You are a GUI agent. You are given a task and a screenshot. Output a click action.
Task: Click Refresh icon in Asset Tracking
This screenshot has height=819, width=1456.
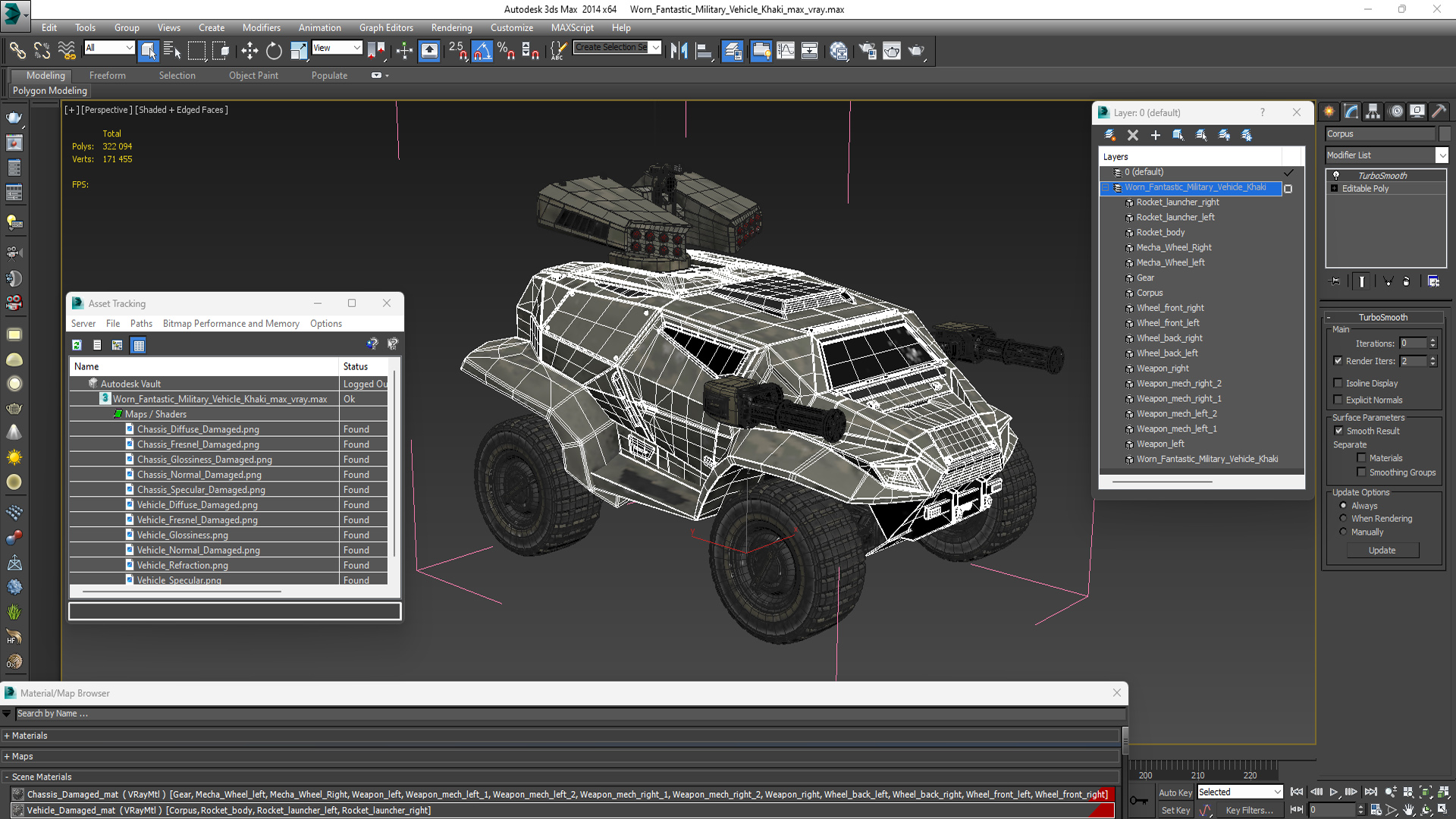click(x=77, y=345)
